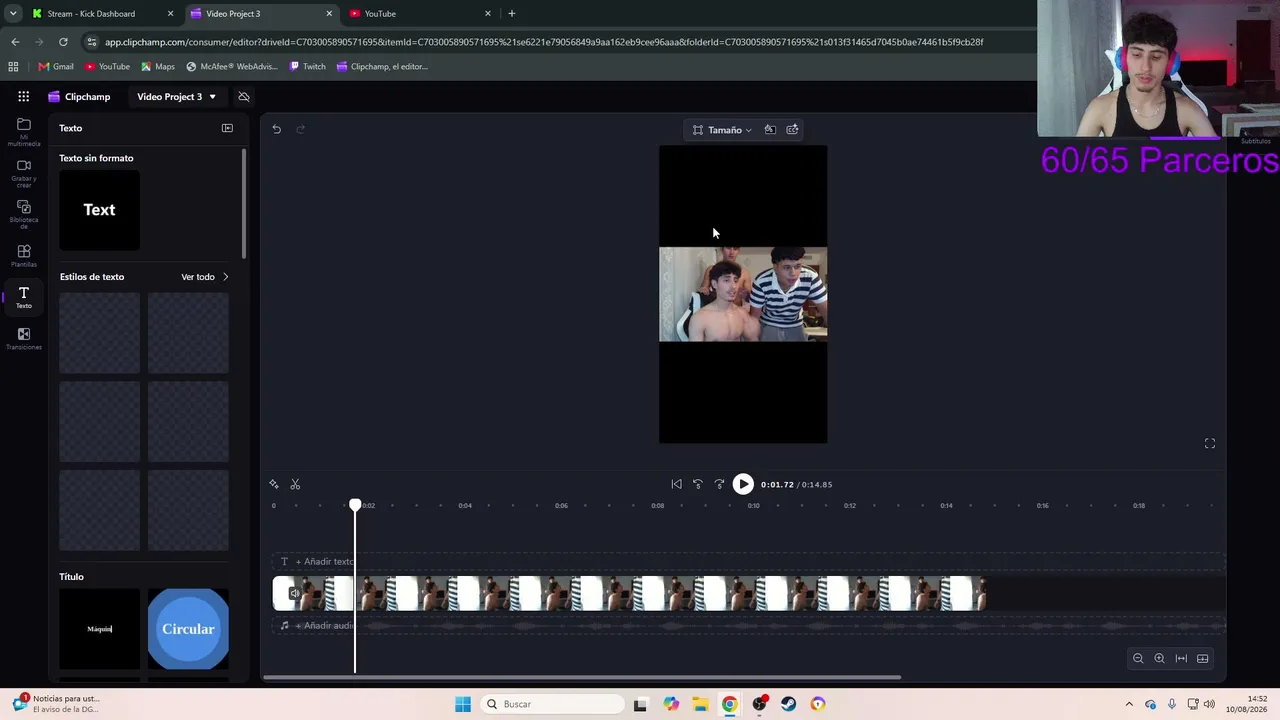Click the Clipchamp logo
The height and width of the screenshot is (720, 1280).
click(79, 97)
